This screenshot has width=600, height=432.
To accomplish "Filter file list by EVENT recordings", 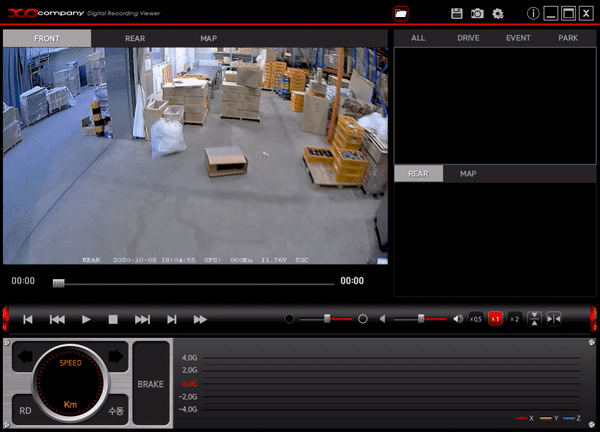I will click(x=518, y=38).
